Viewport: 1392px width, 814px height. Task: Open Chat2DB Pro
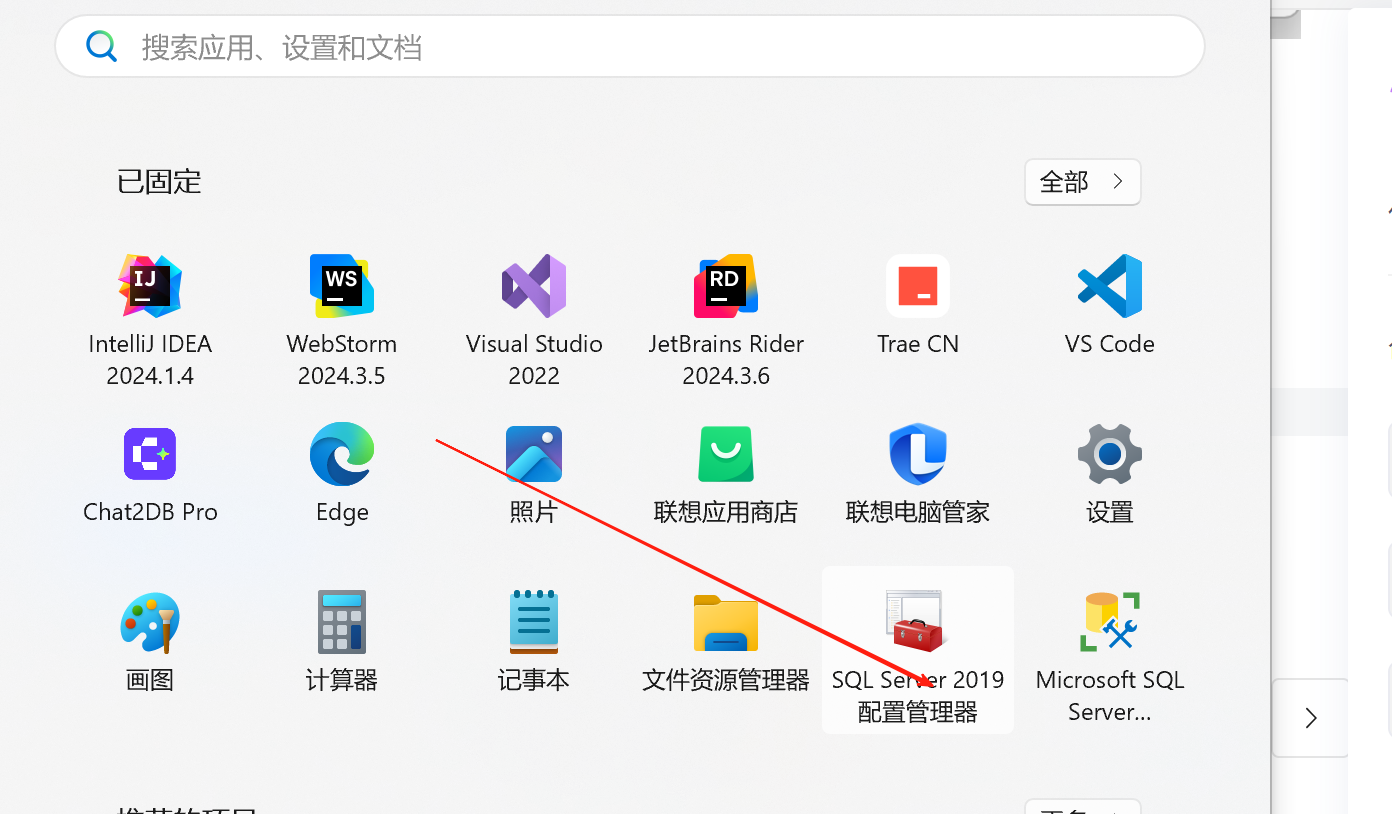click(x=150, y=474)
